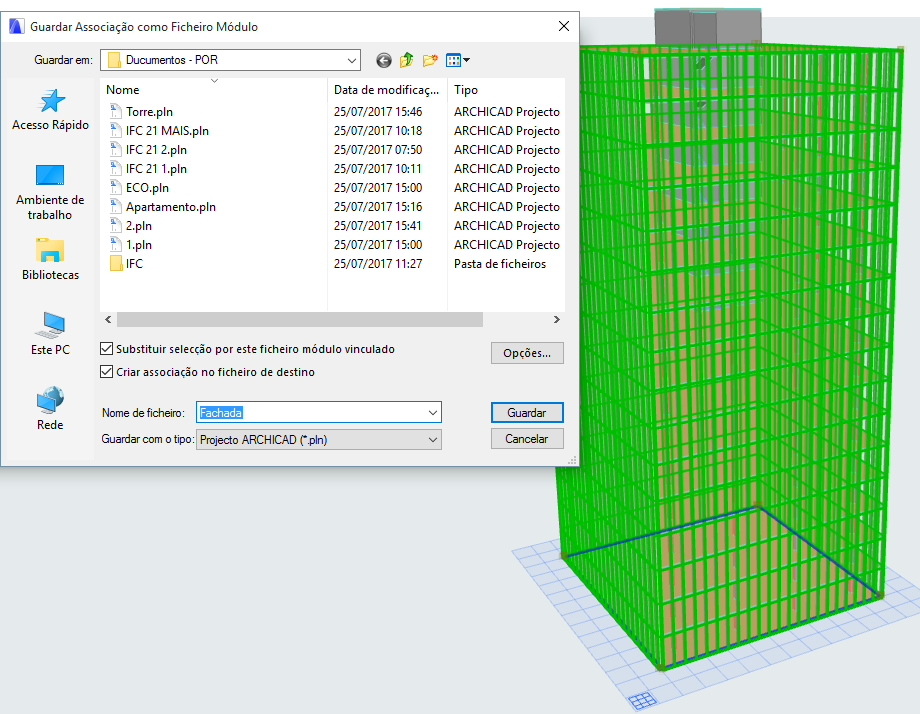Click the ARCHICAD icon in the title bar
The width and height of the screenshot is (920, 714).
tap(16, 26)
